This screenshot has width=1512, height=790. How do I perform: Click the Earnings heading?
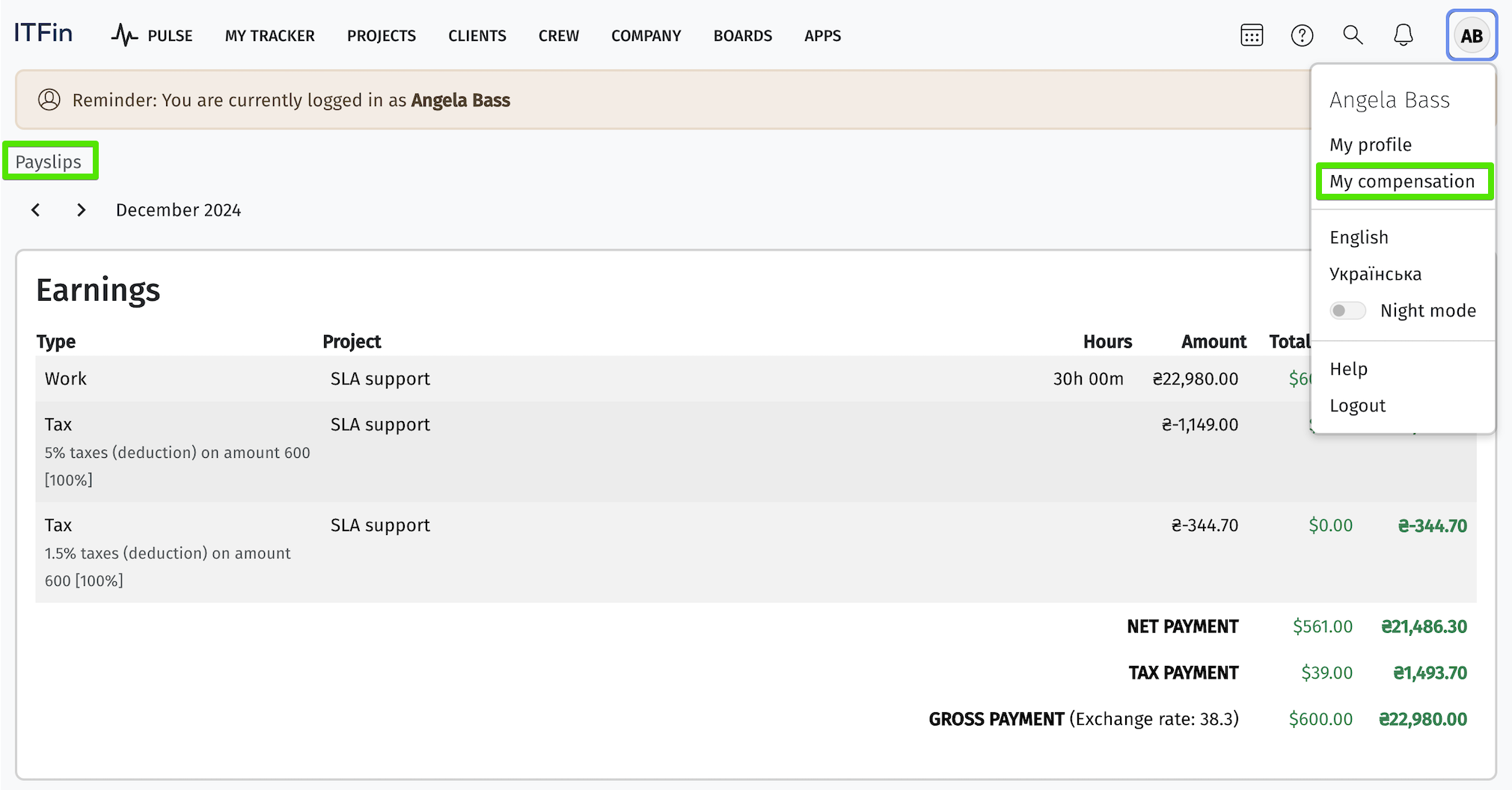point(98,290)
